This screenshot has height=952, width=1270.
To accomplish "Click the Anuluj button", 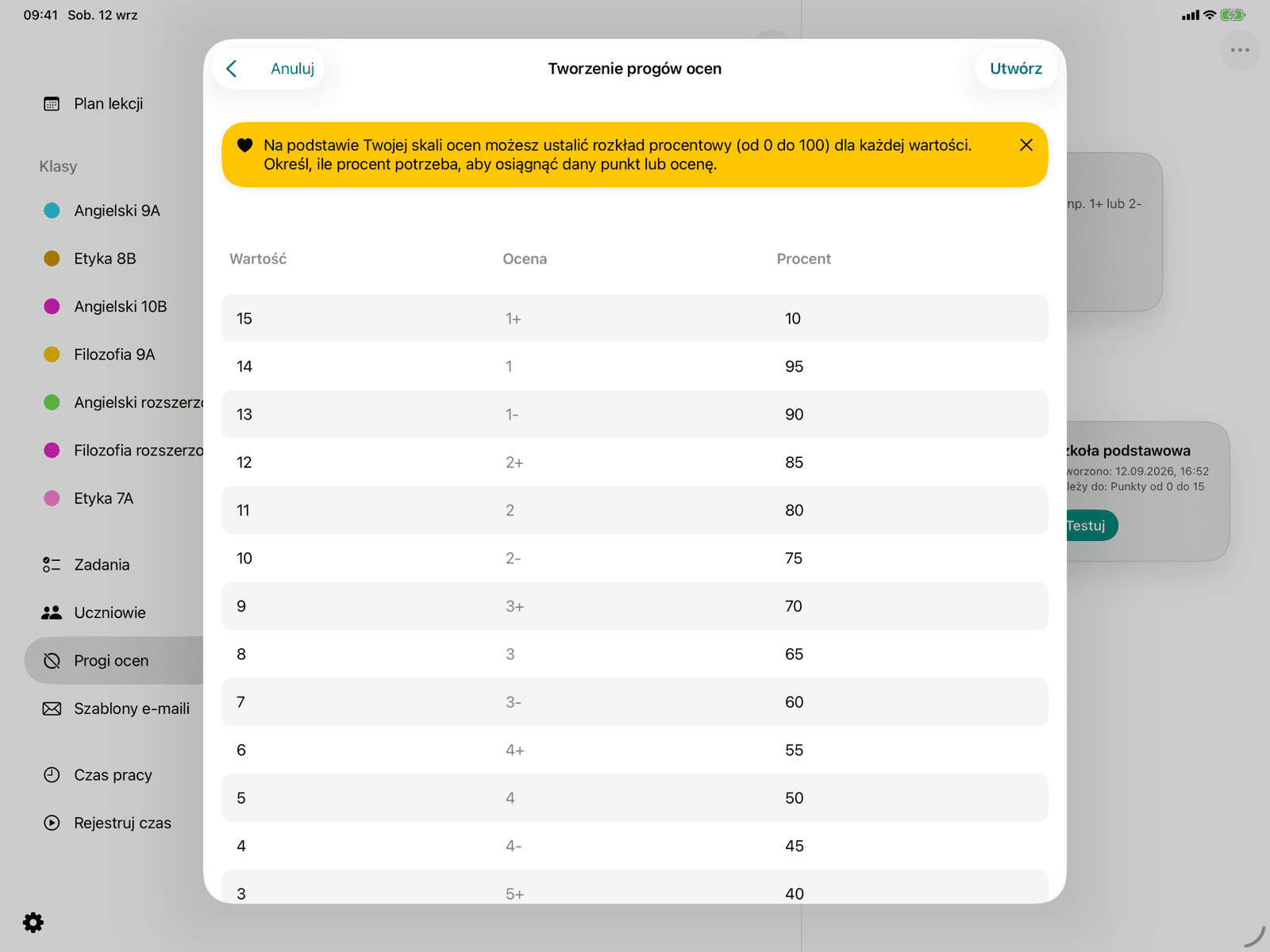I will click(x=292, y=69).
